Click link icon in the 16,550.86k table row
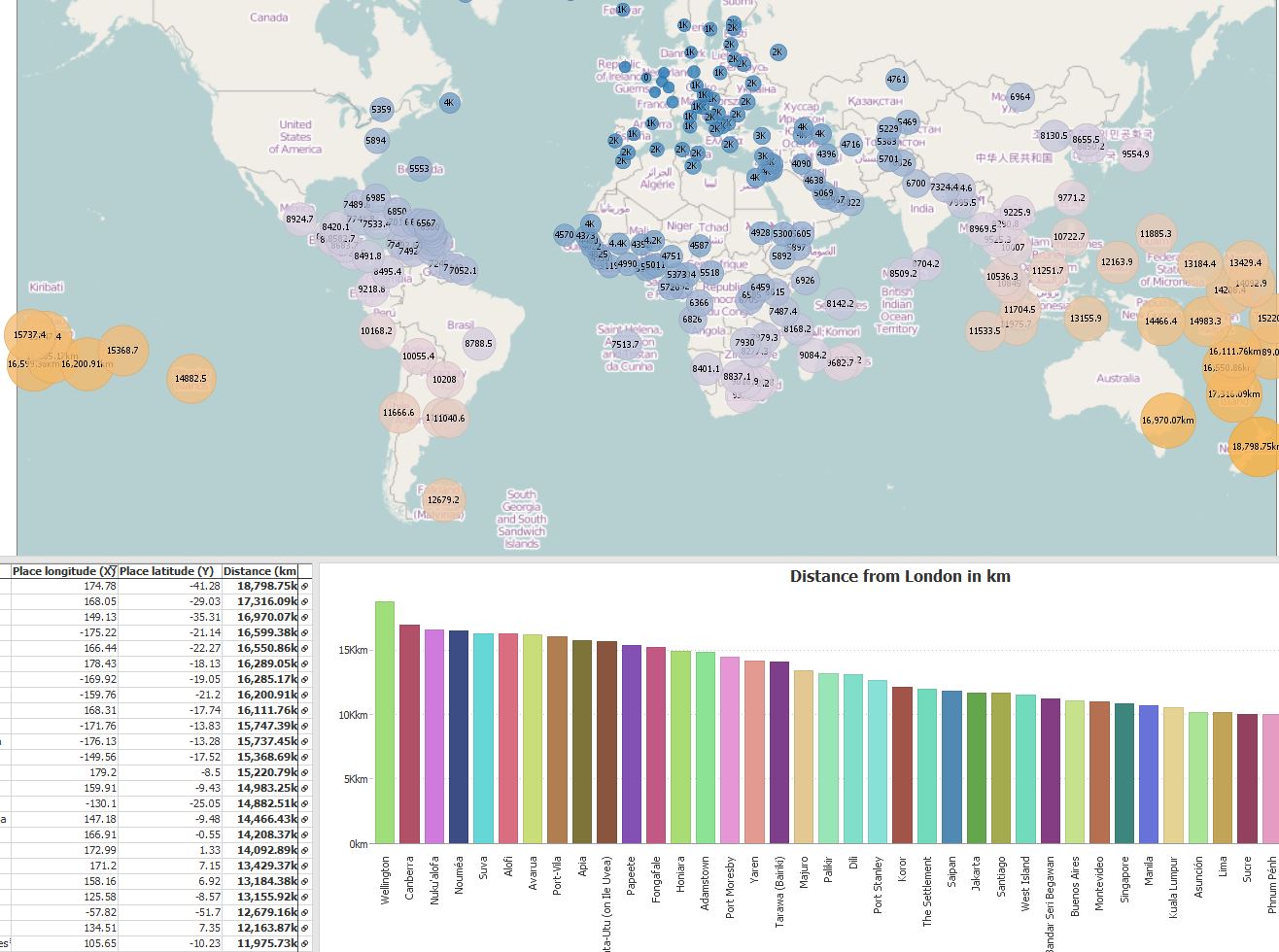 (x=304, y=649)
